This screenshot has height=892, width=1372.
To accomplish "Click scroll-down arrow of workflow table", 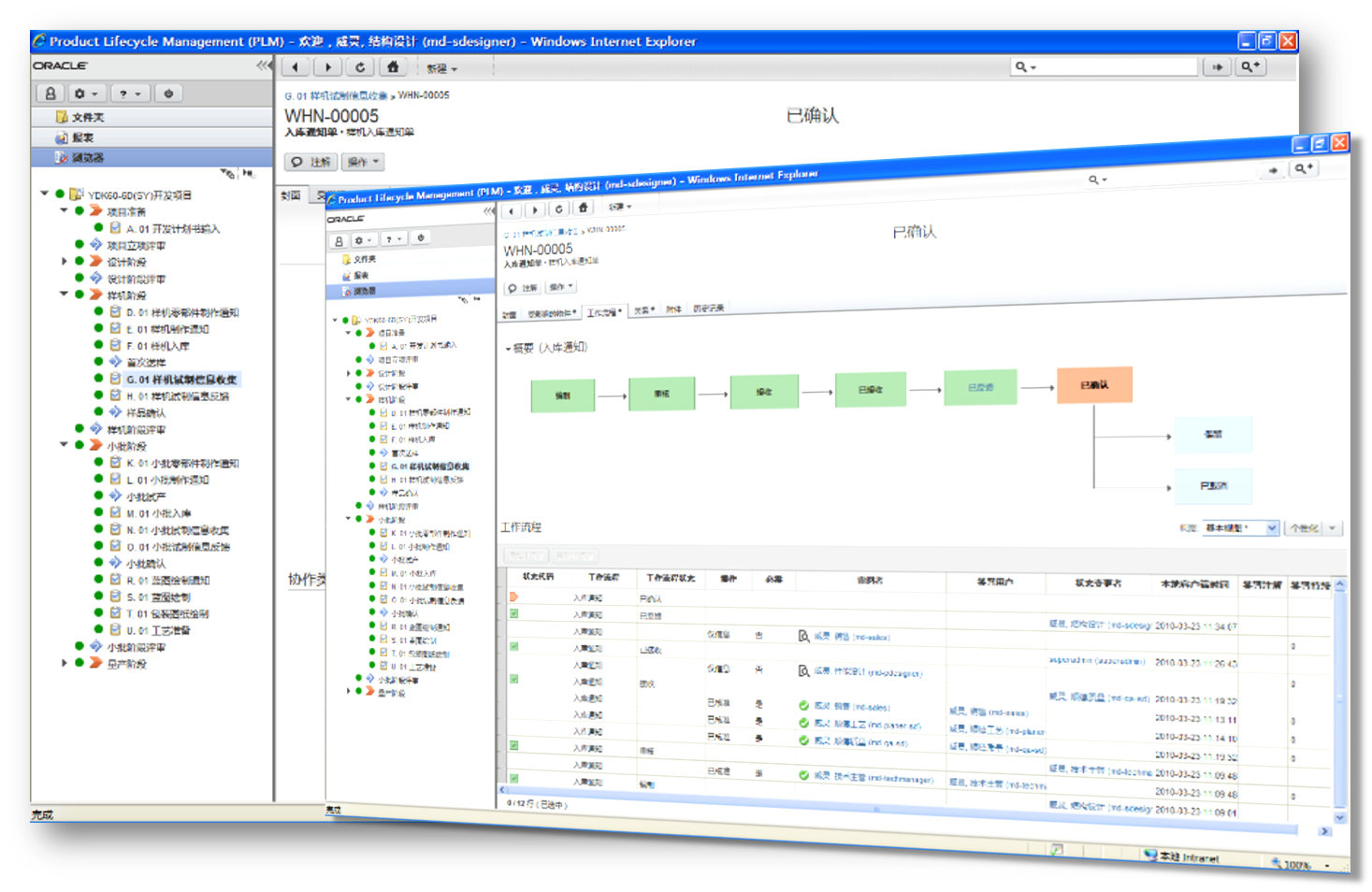I will [1339, 817].
